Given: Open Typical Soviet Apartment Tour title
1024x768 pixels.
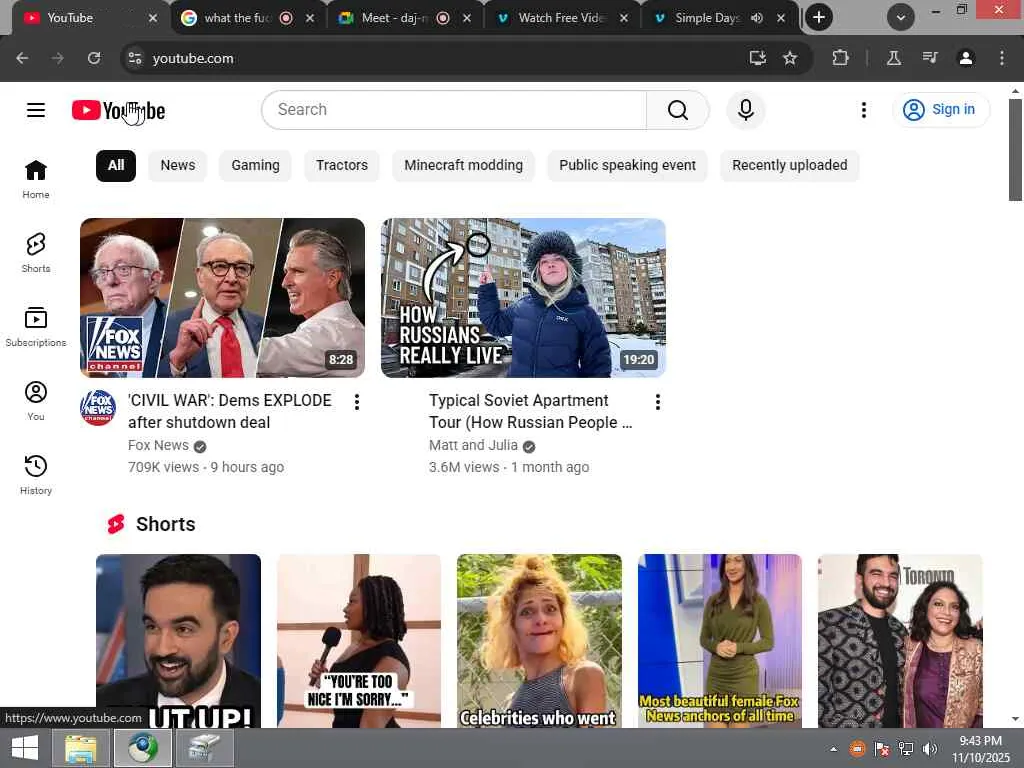Looking at the screenshot, I should click(x=530, y=411).
